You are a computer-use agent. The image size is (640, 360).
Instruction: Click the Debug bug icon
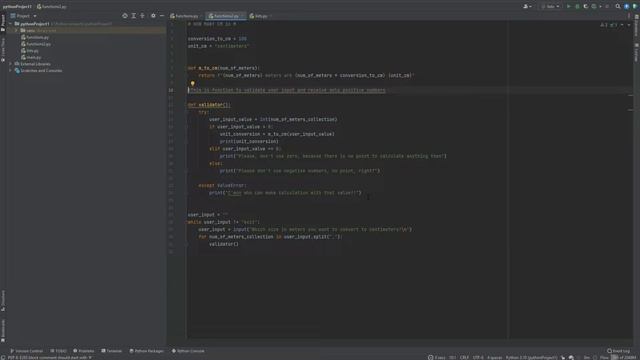(x=577, y=7)
